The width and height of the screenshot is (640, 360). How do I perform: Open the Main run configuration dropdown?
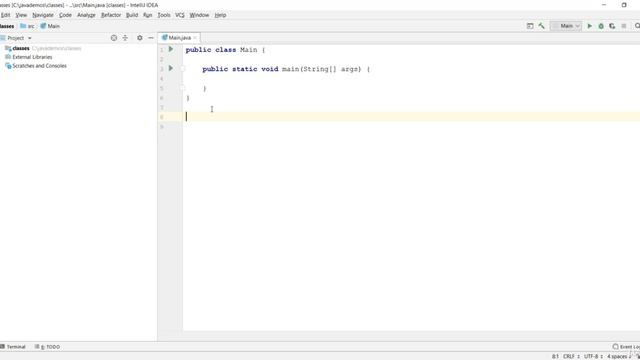click(x=566, y=26)
